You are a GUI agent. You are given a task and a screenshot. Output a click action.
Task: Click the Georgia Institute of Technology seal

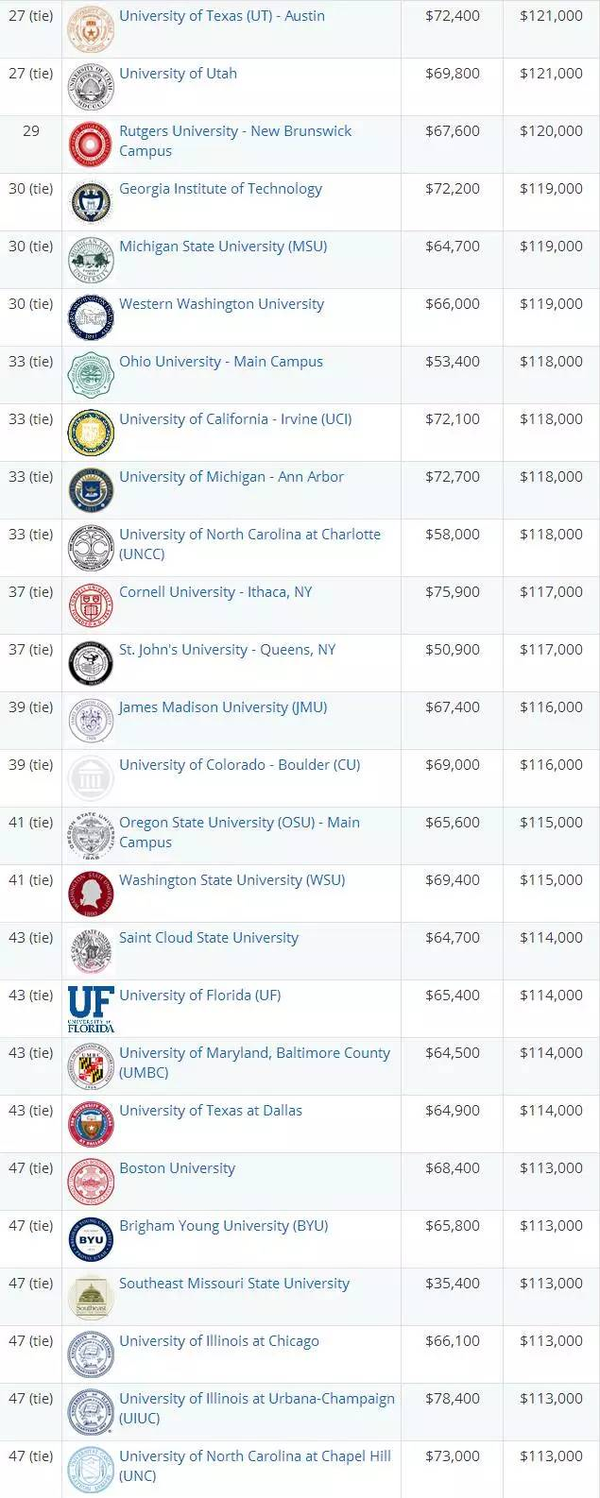tap(91, 202)
